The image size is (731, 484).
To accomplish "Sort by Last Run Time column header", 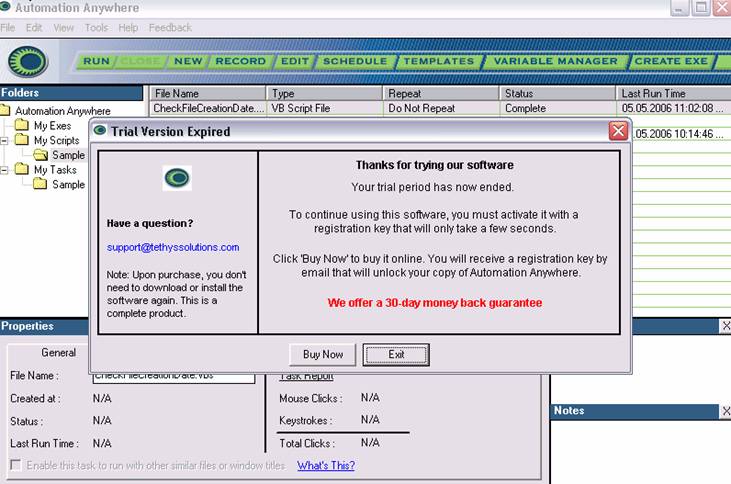I will click(x=674, y=93).
